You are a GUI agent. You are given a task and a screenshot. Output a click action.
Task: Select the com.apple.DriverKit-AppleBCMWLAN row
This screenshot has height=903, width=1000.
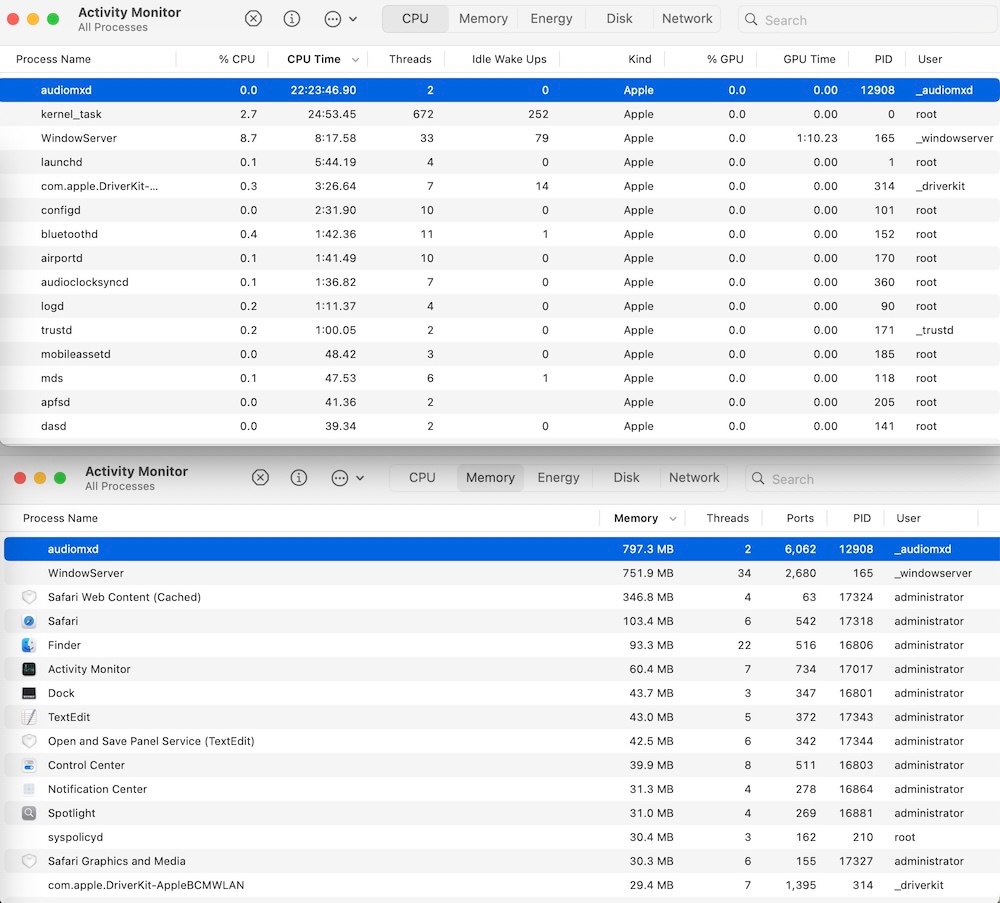[x=502, y=885]
